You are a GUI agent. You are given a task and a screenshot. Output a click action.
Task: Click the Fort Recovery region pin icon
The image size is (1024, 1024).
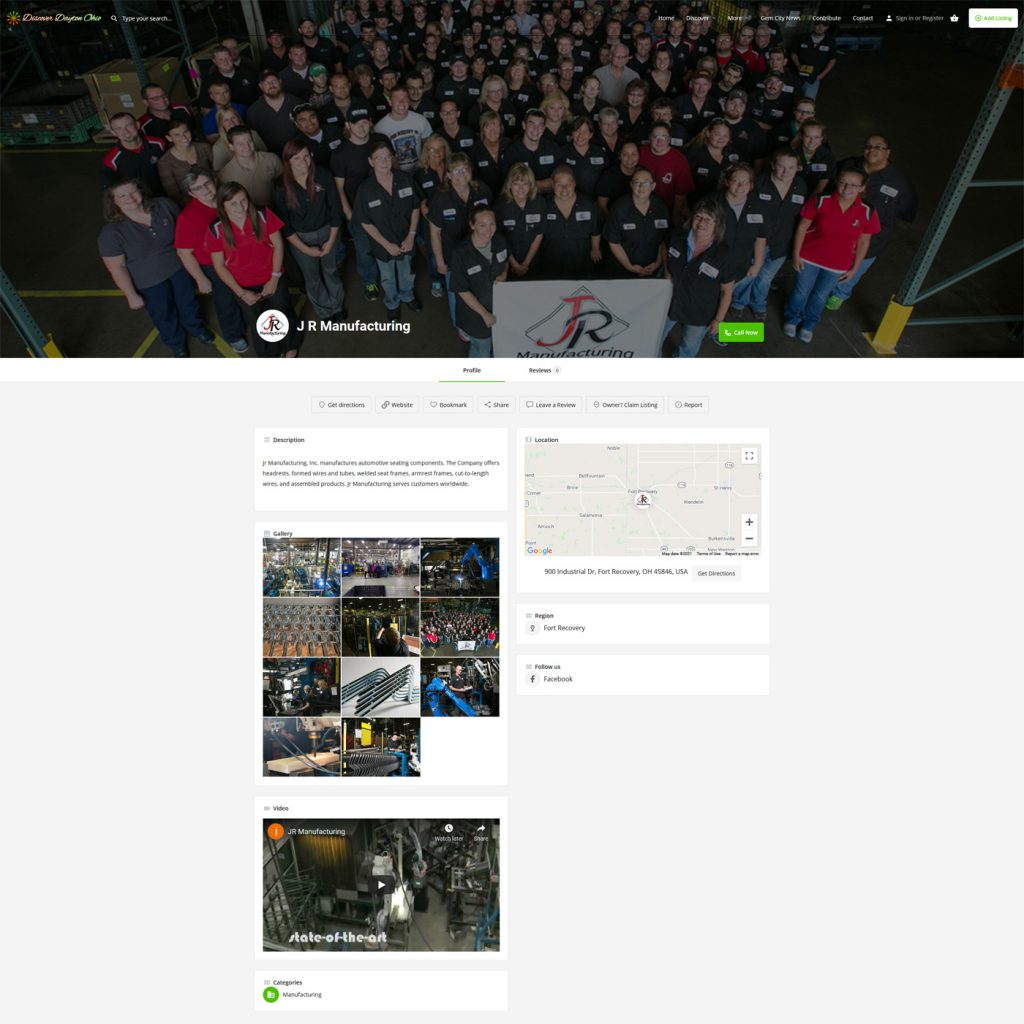pyautogui.click(x=532, y=628)
